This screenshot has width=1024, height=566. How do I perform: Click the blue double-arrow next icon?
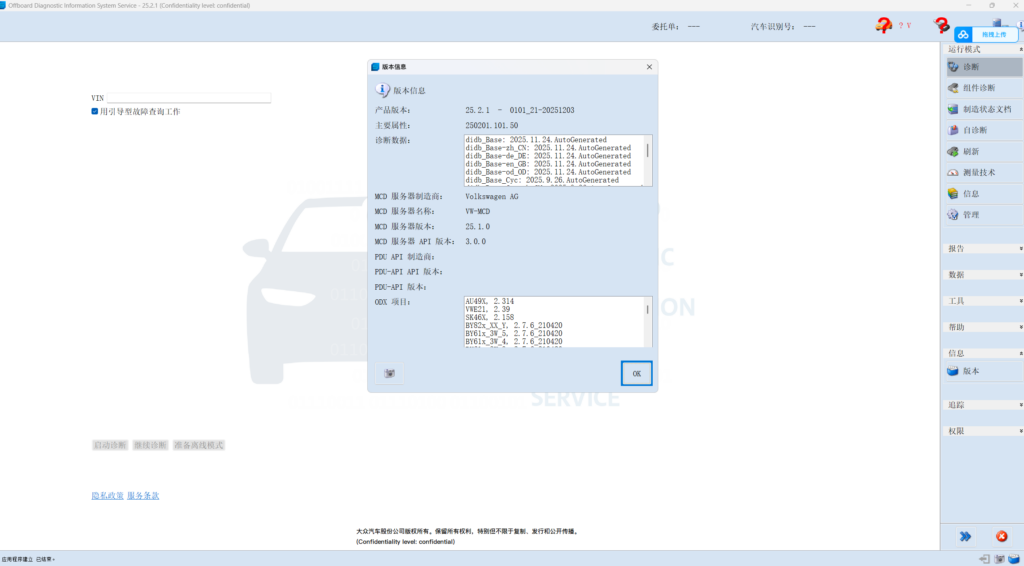[x=965, y=536]
